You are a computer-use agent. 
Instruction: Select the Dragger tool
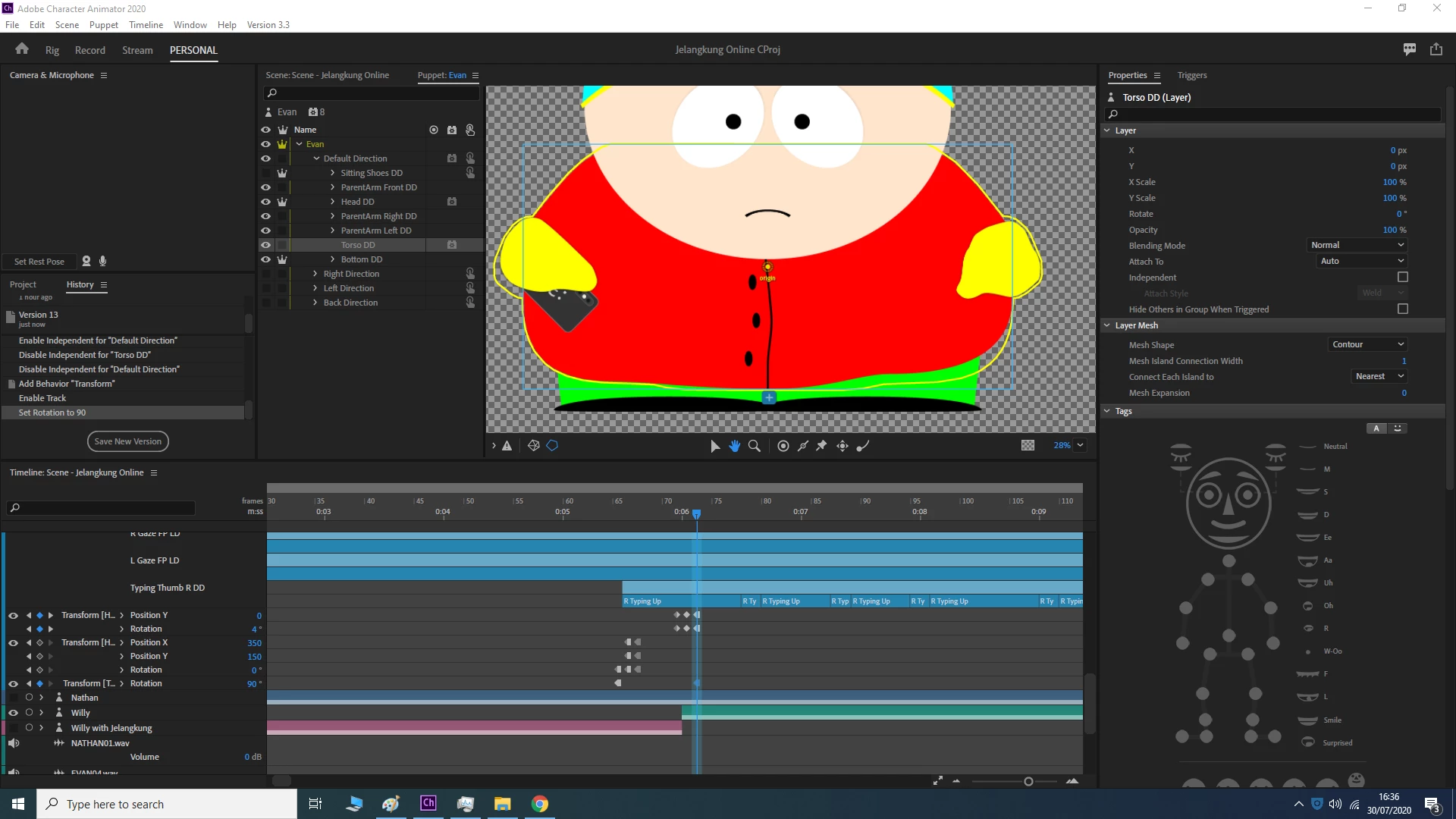coord(842,446)
